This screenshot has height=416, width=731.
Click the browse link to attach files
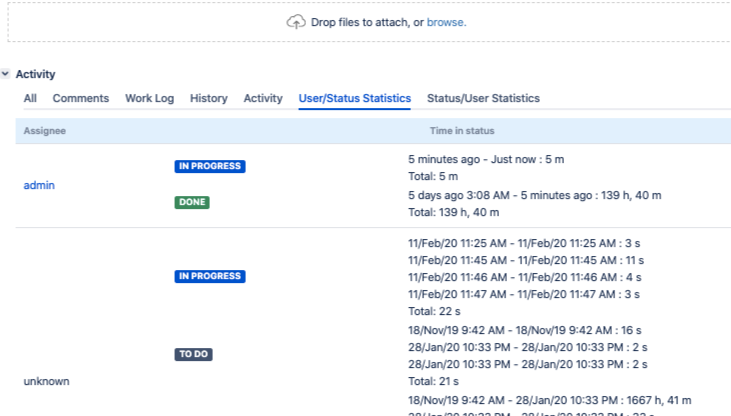point(445,22)
